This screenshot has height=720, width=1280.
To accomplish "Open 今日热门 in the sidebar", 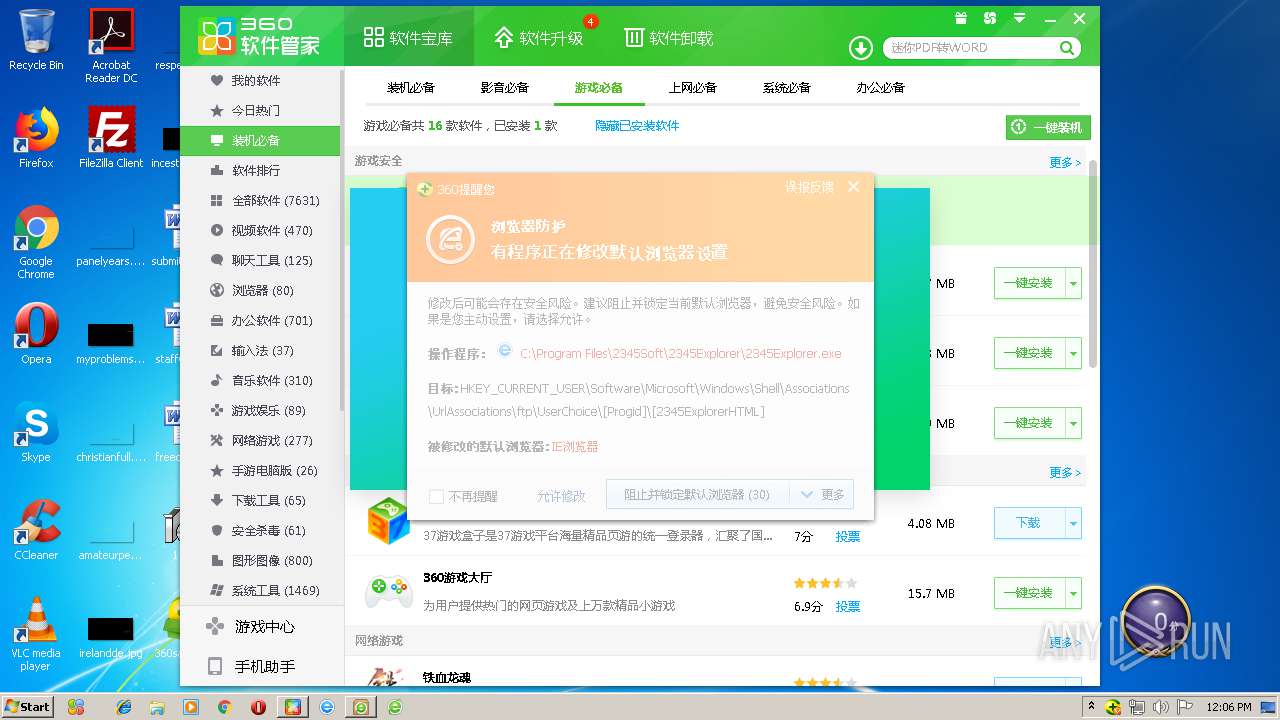I will 260,110.
